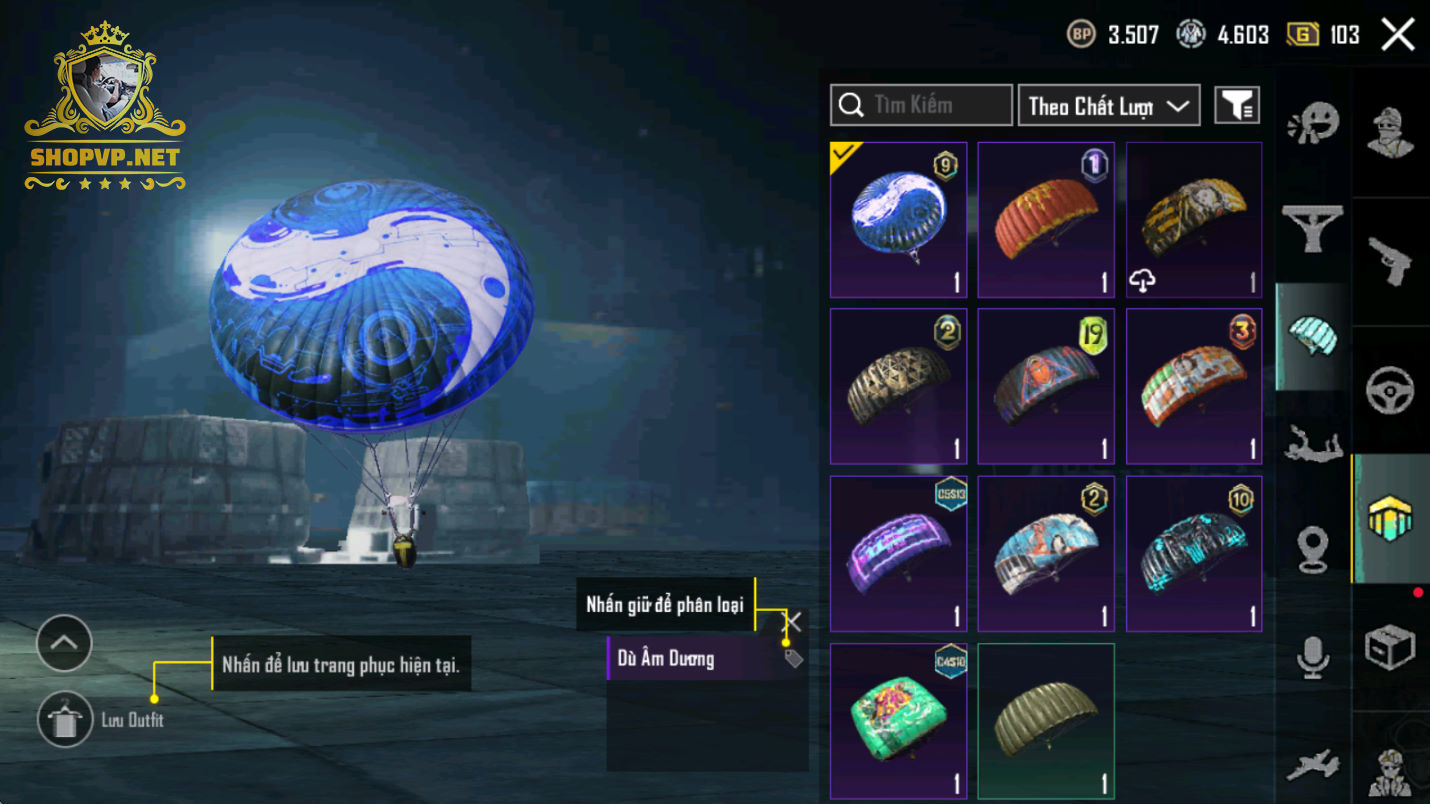The width and height of the screenshot is (1430, 804).
Task: Select the character avatar icon at top
Action: (1391, 133)
